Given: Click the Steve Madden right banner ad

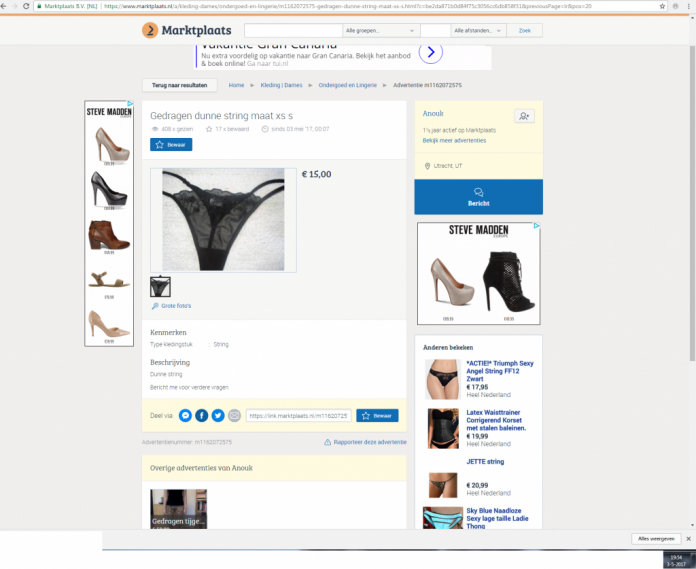Looking at the screenshot, I should 478,273.
